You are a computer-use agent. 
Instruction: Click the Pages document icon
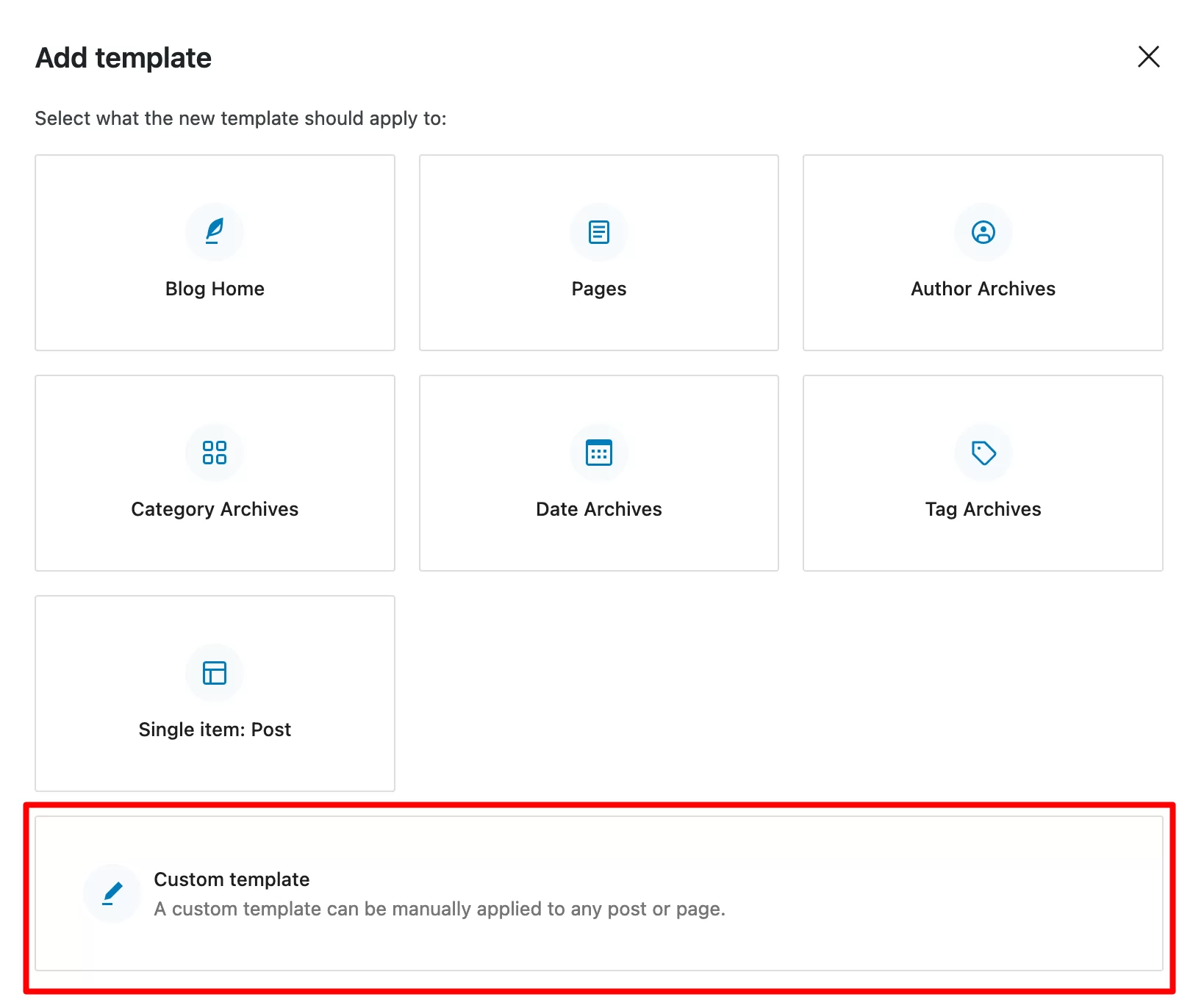(x=599, y=232)
